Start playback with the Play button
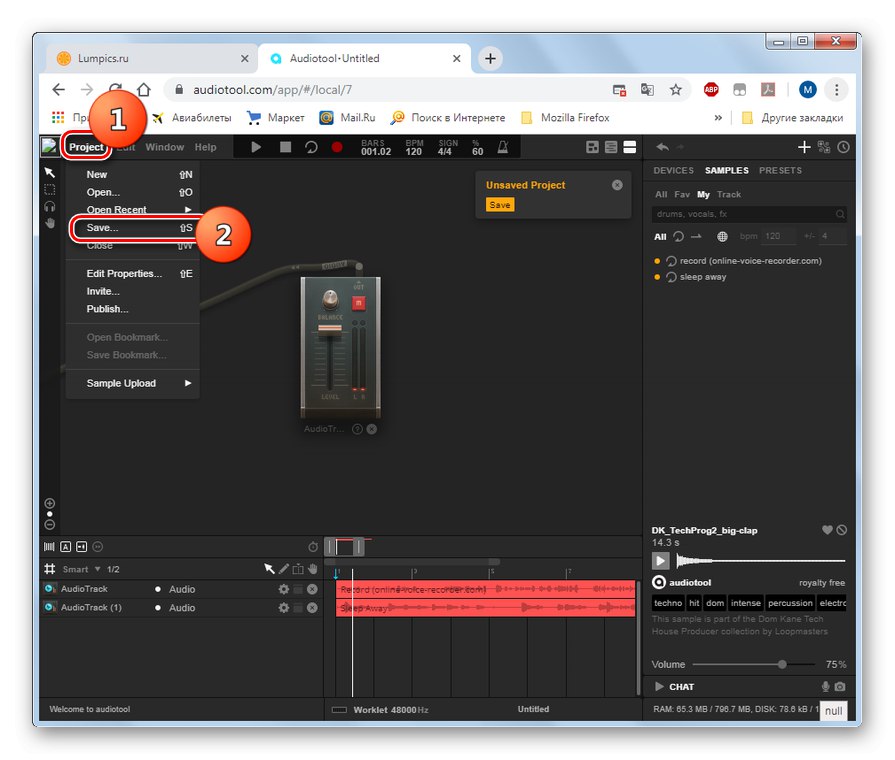This screenshot has width=895, height=760. pos(256,147)
